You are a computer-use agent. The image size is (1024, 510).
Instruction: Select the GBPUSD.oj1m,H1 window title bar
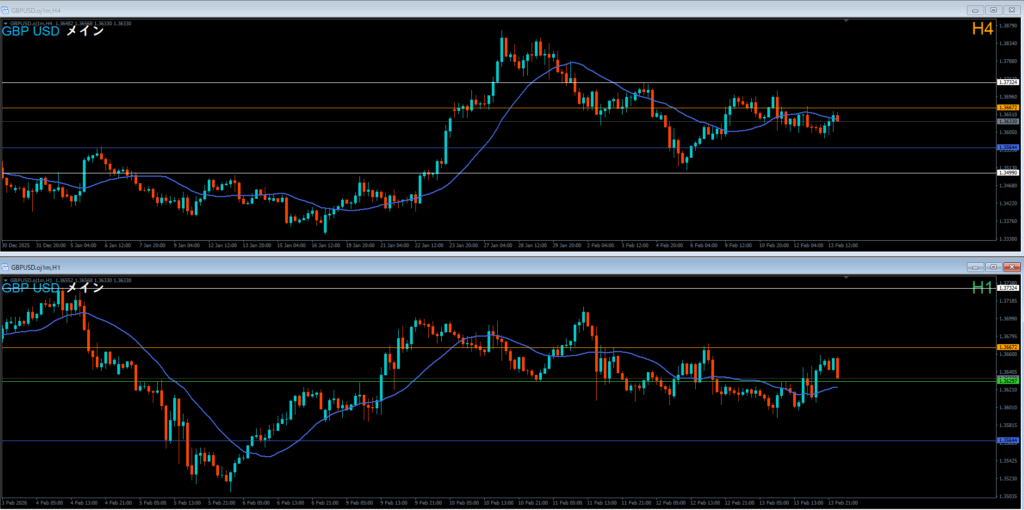pyautogui.click(x=400, y=268)
